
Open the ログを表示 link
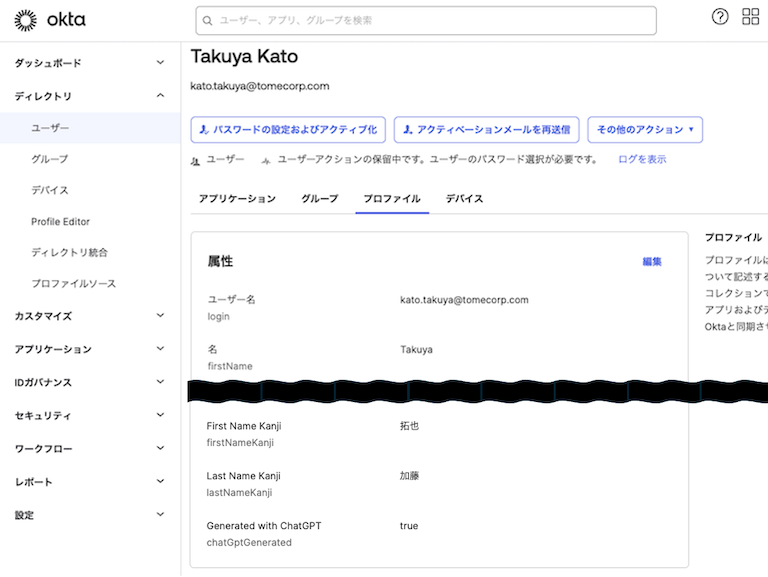point(642,159)
